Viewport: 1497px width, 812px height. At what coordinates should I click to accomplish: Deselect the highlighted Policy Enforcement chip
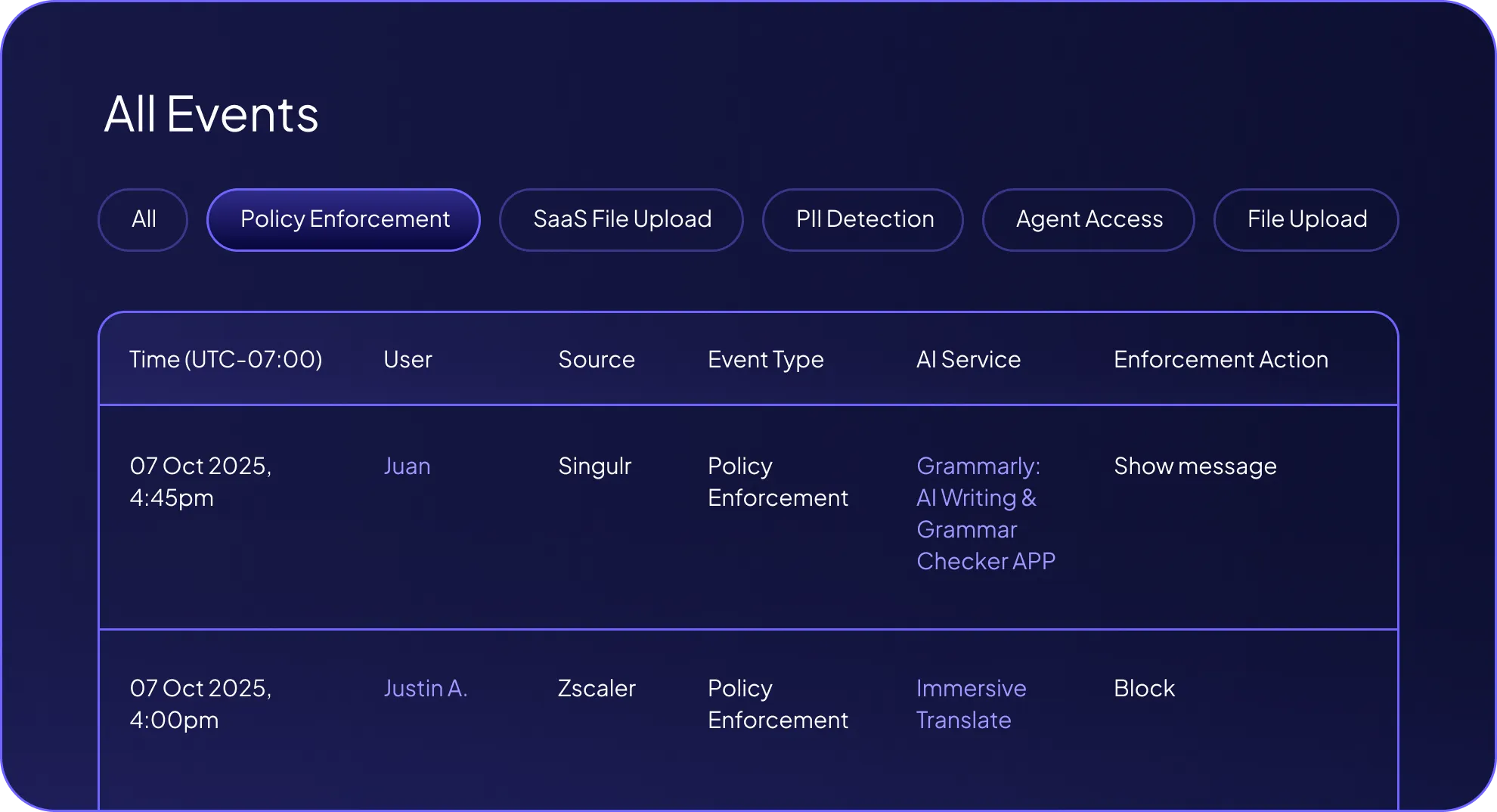(x=343, y=219)
